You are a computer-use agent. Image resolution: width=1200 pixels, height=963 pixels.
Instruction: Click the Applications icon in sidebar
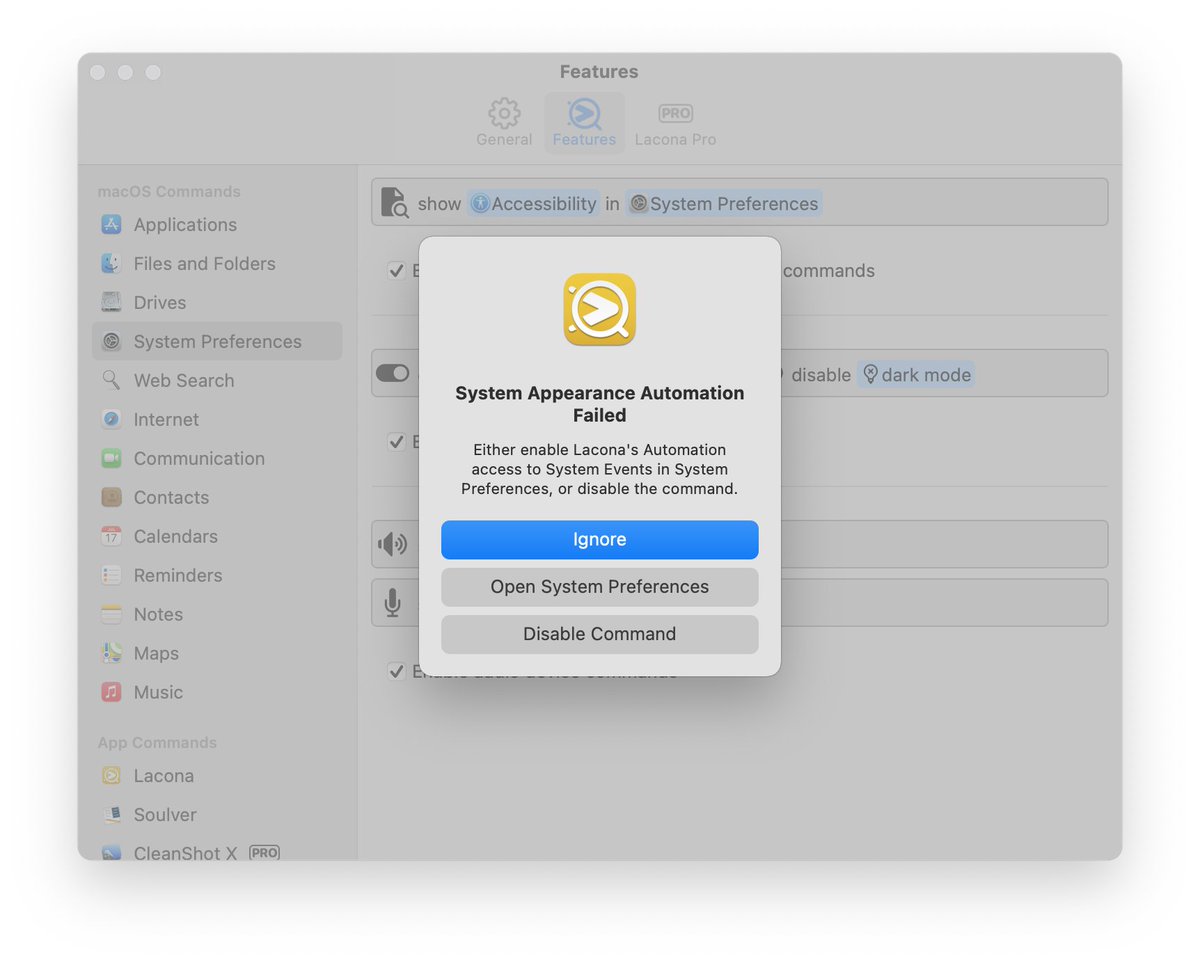[x=111, y=225]
